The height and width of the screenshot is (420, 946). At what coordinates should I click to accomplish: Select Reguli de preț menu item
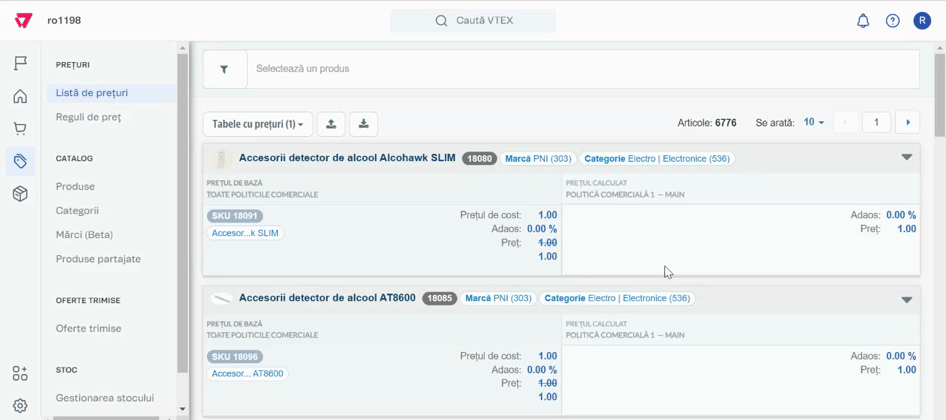(x=88, y=117)
